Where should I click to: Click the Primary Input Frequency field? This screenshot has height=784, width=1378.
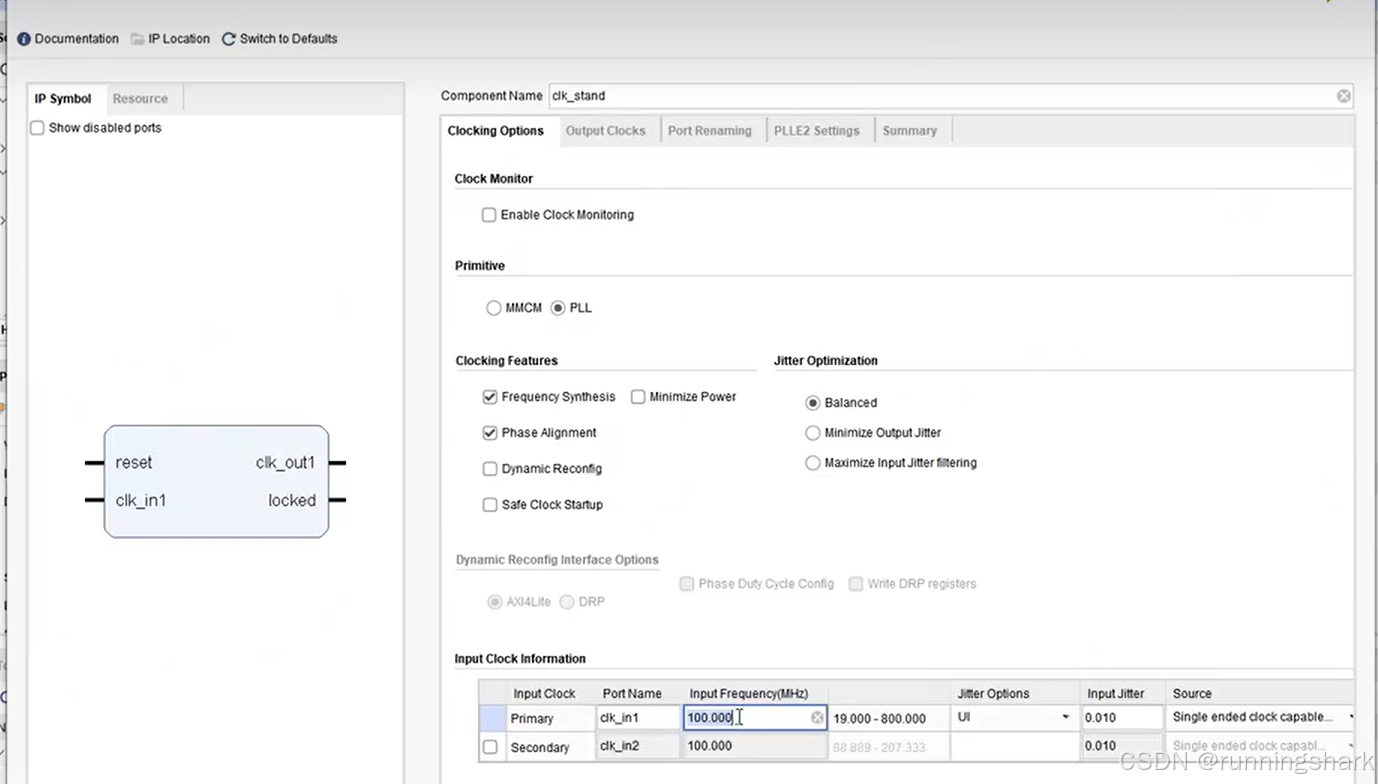click(x=755, y=718)
